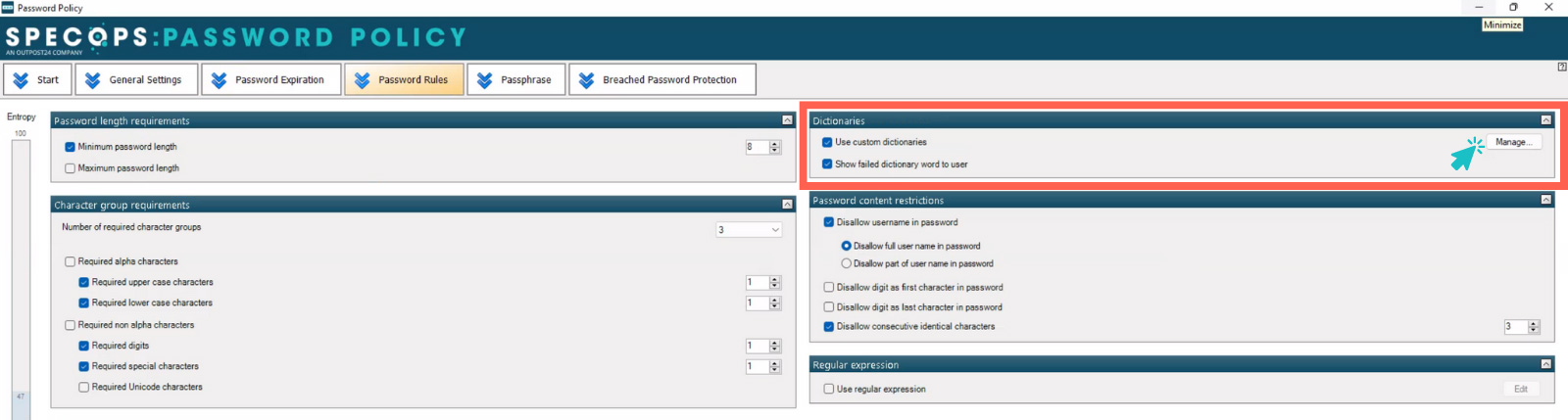Click the minimum password length value field

pyautogui.click(x=756, y=147)
